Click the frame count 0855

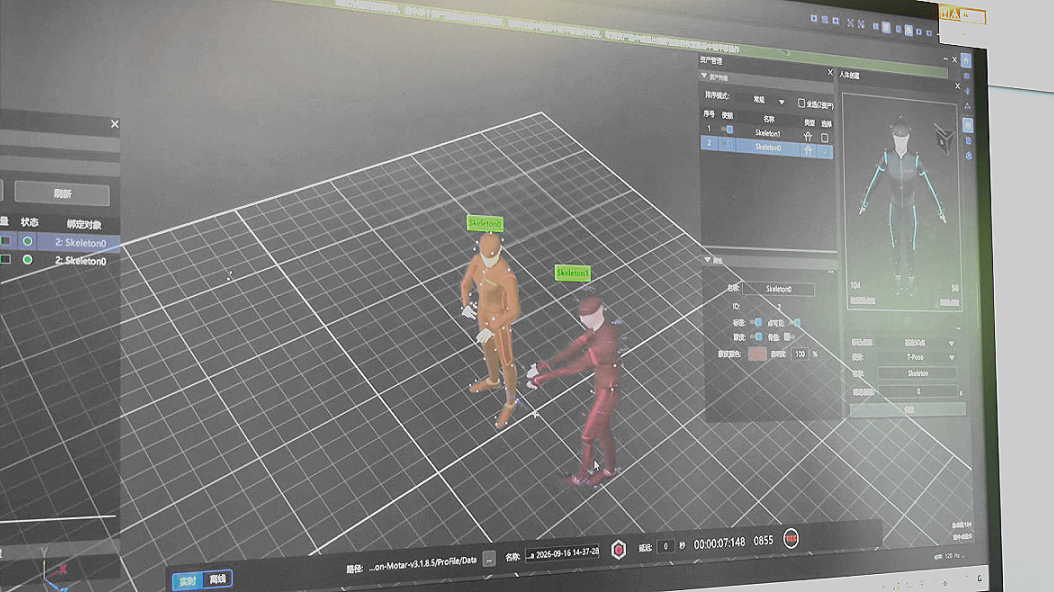pos(763,540)
